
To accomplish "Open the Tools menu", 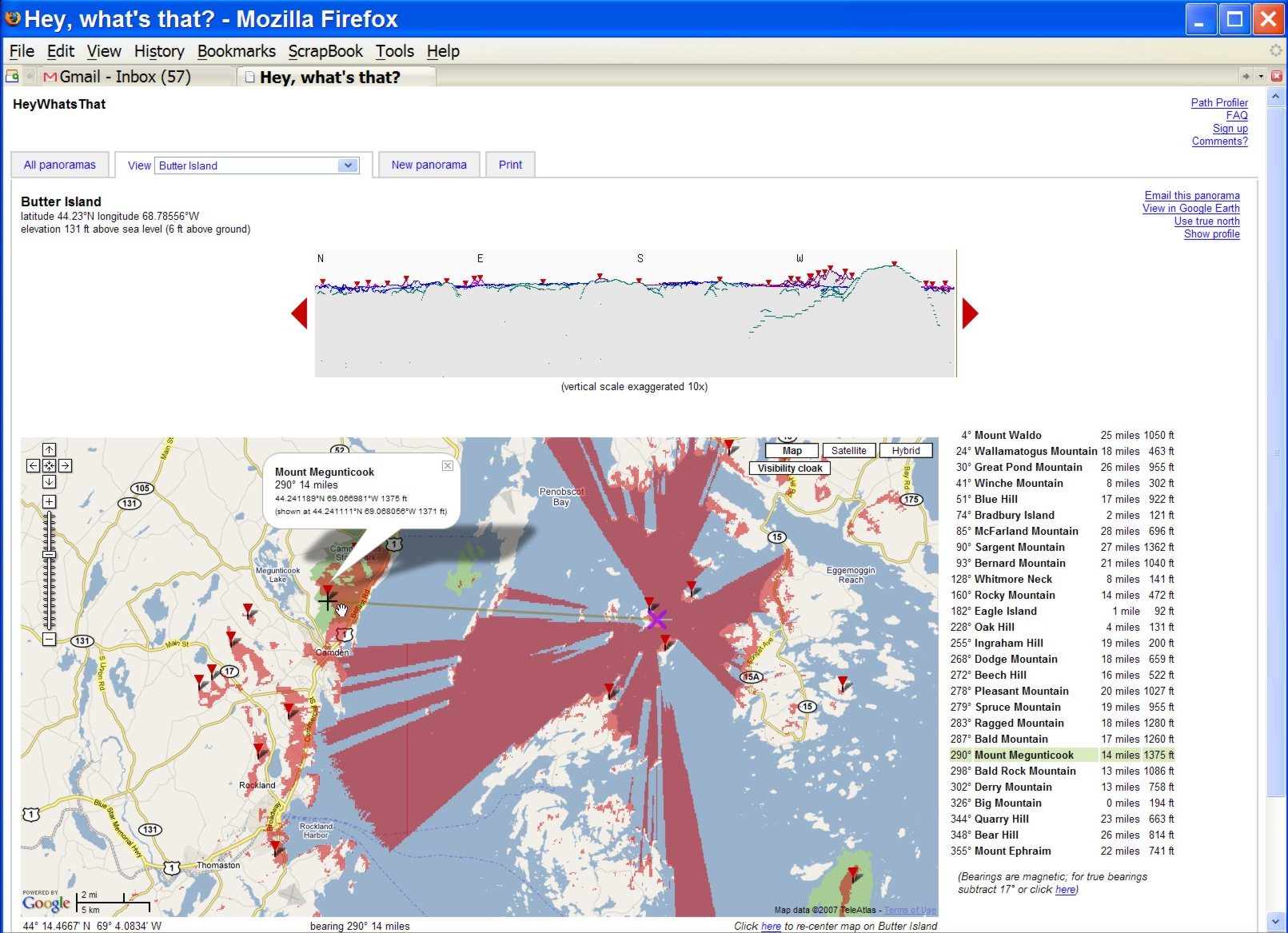I will [395, 51].
